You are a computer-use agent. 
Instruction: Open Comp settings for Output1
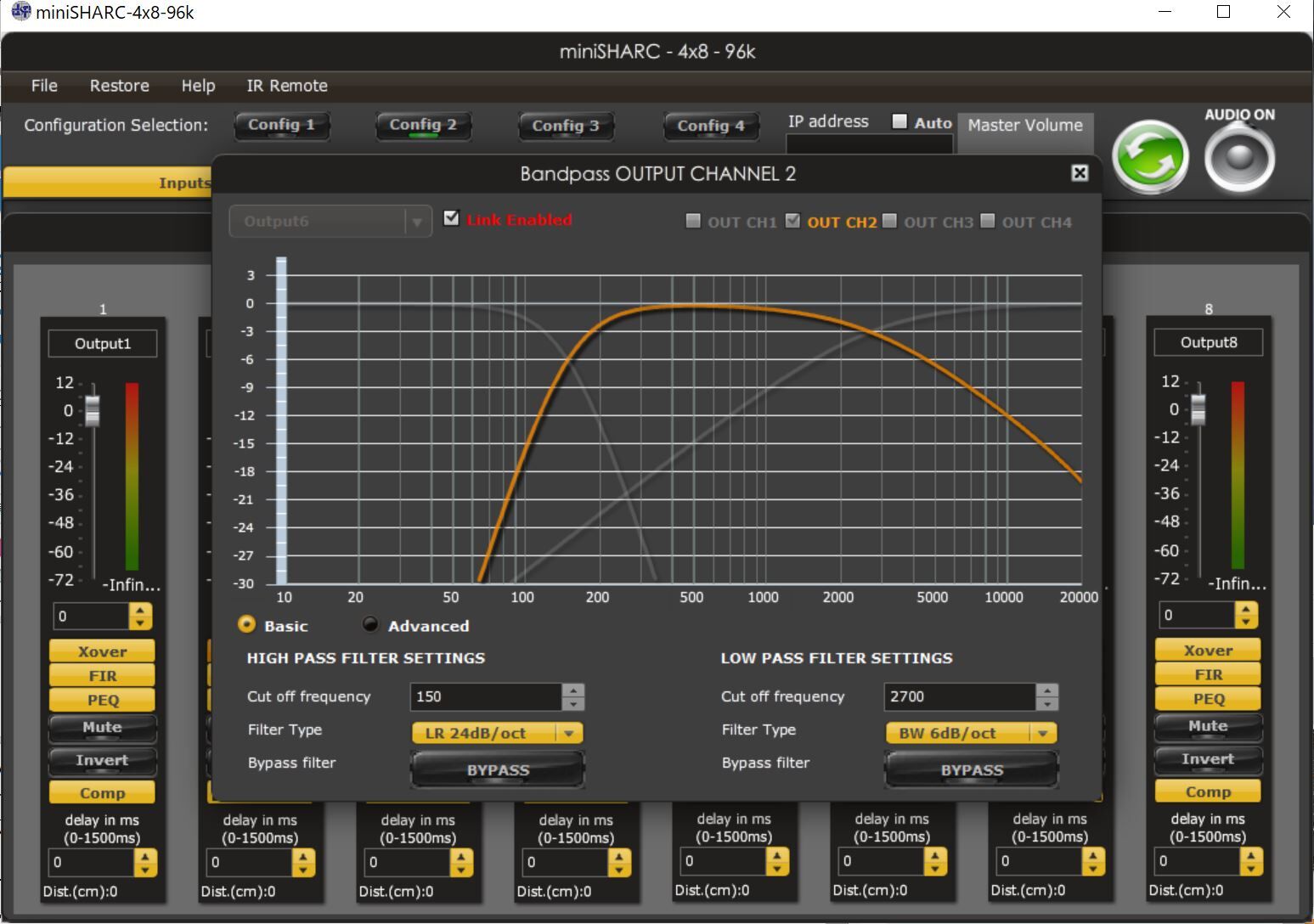click(x=102, y=793)
